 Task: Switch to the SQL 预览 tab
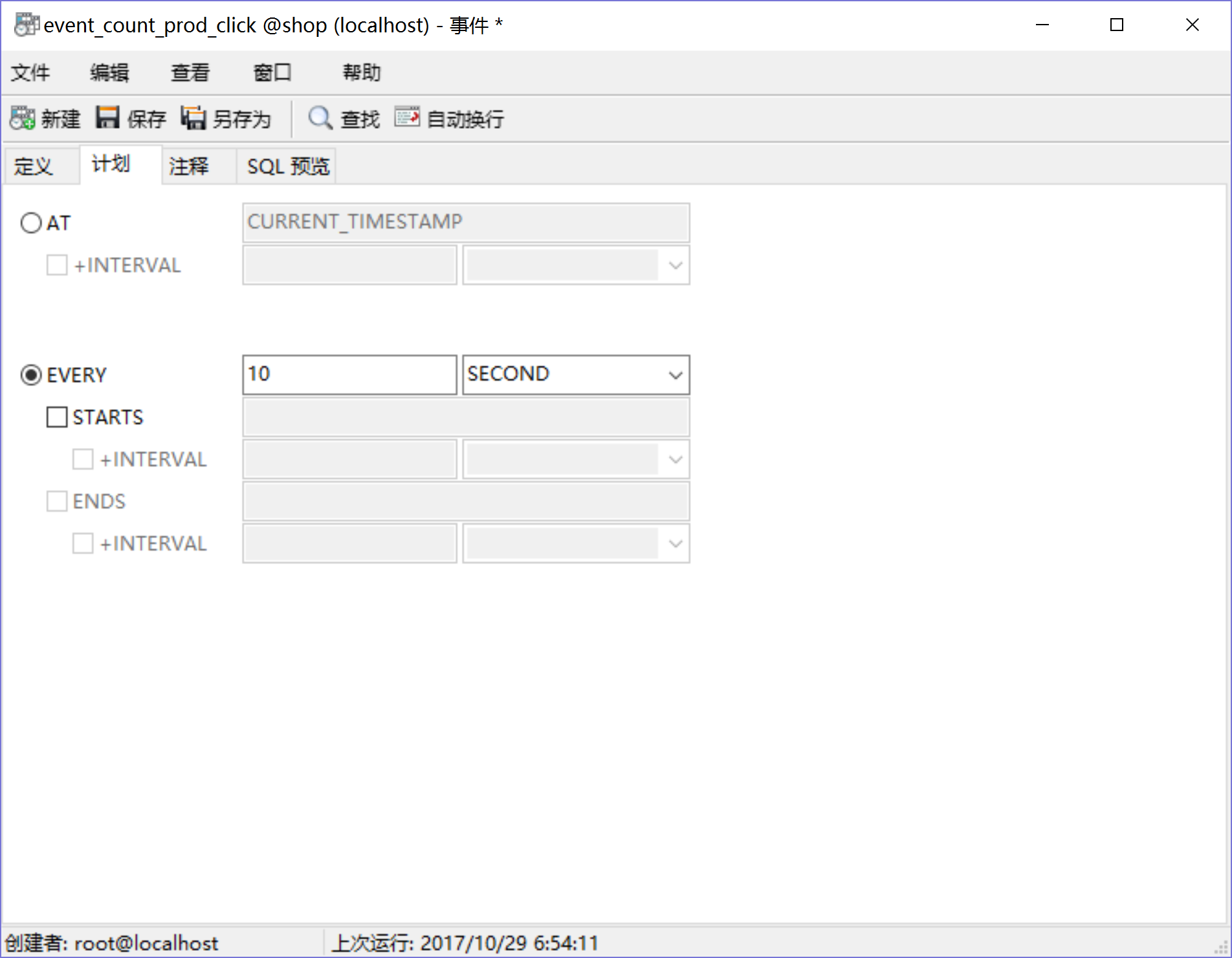pyautogui.click(x=287, y=166)
